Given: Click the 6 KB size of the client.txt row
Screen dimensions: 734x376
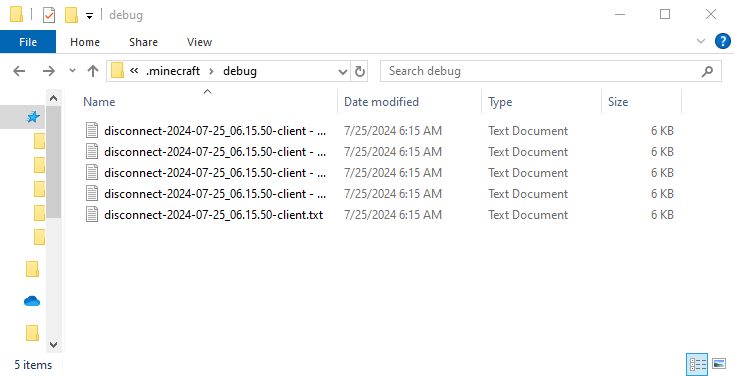Looking at the screenshot, I should pyautogui.click(x=662, y=215).
